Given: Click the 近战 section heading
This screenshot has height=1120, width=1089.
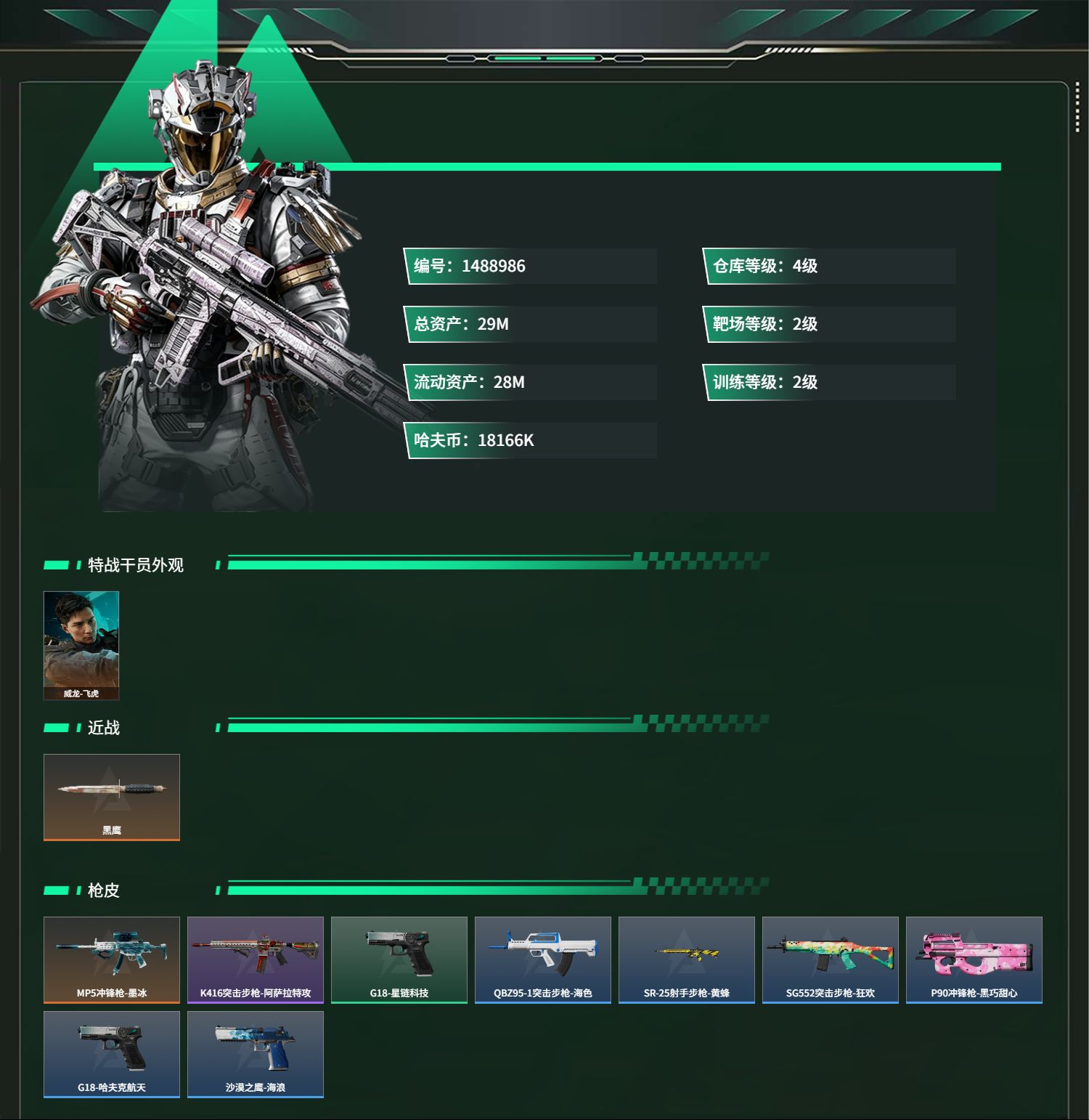Looking at the screenshot, I should 104,728.
